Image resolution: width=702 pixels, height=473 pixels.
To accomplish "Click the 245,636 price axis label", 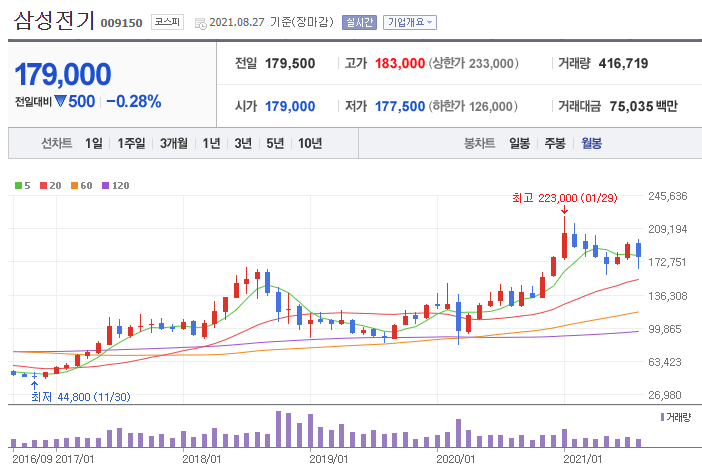I will (x=668, y=196).
